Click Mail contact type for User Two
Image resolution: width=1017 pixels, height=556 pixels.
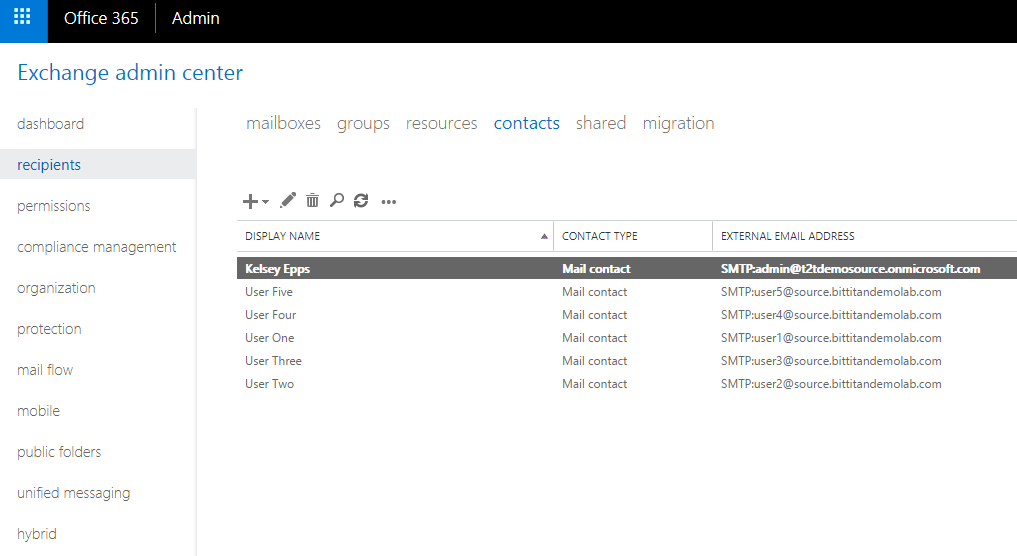coord(595,384)
